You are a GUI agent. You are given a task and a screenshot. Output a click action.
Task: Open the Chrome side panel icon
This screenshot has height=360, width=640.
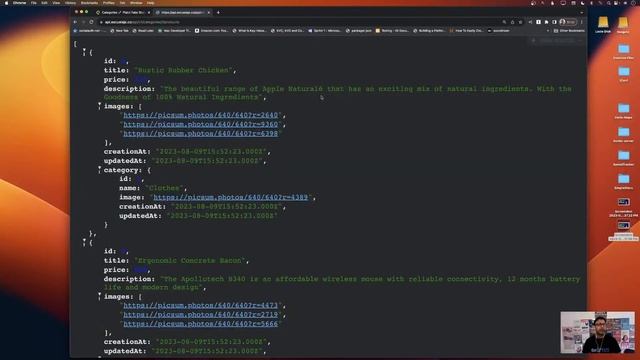click(x=554, y=22)
